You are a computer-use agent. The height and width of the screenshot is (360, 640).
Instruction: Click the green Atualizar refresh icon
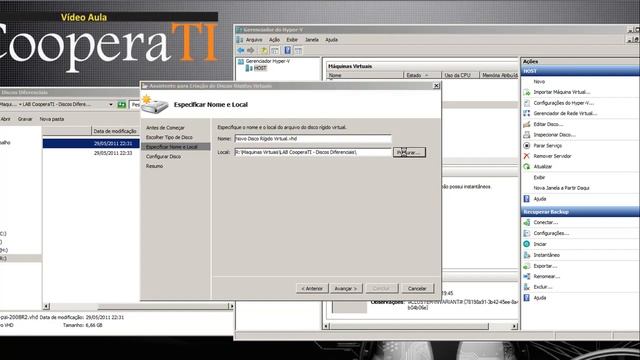tap(527, 167)
